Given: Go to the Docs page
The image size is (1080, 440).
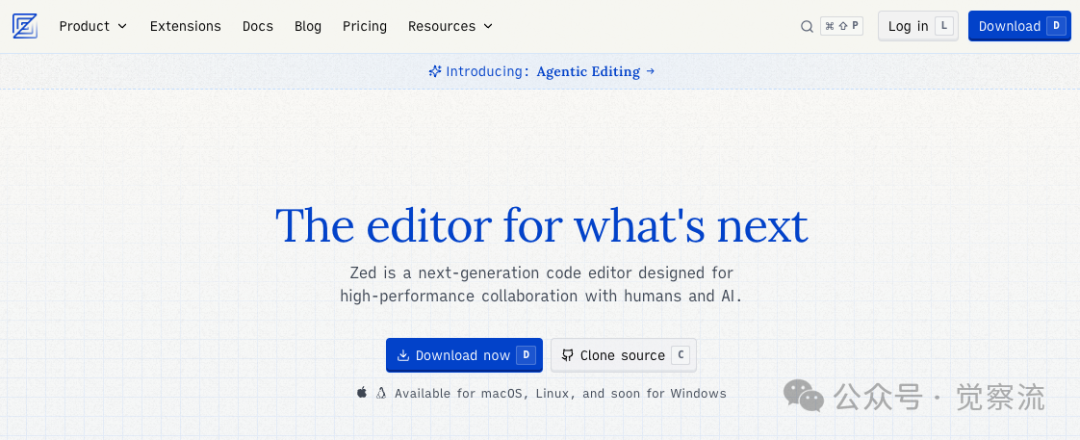Looking at the screenshot, I should pos(258,26).
